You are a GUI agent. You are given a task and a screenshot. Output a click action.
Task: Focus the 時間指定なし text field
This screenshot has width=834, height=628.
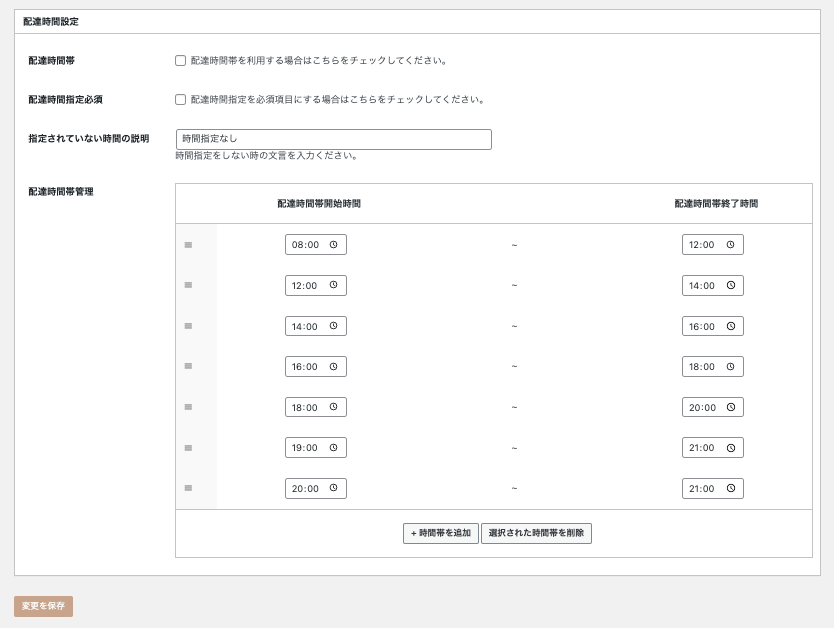(333, 139)
